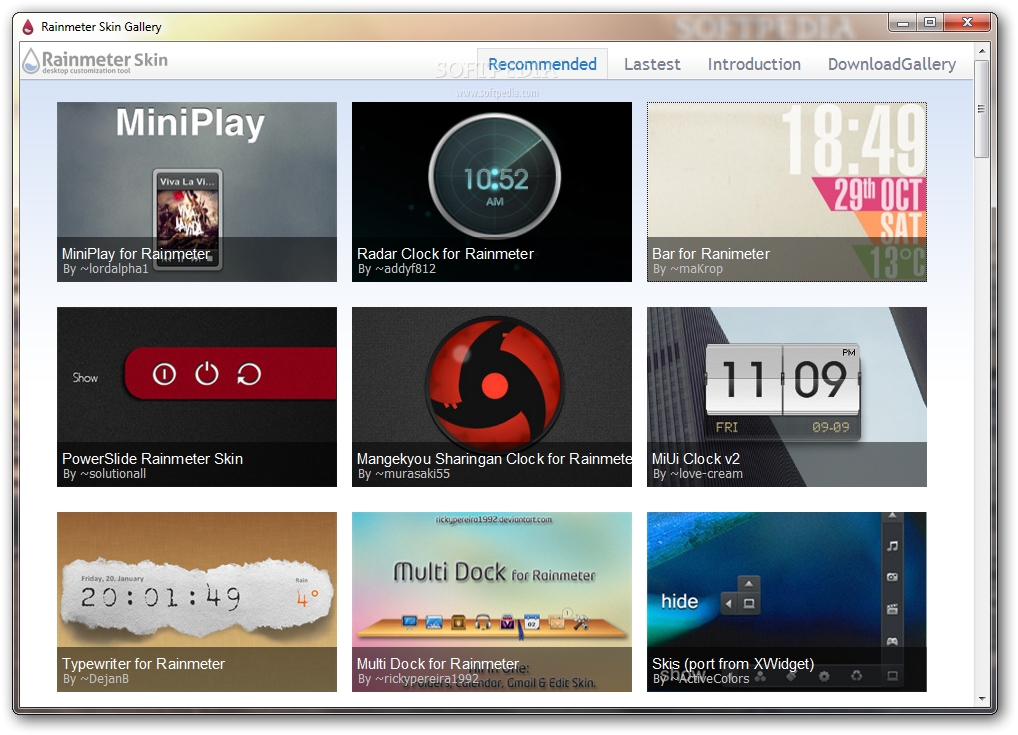Click the Rainmeter Skin logo

point(95,61)
